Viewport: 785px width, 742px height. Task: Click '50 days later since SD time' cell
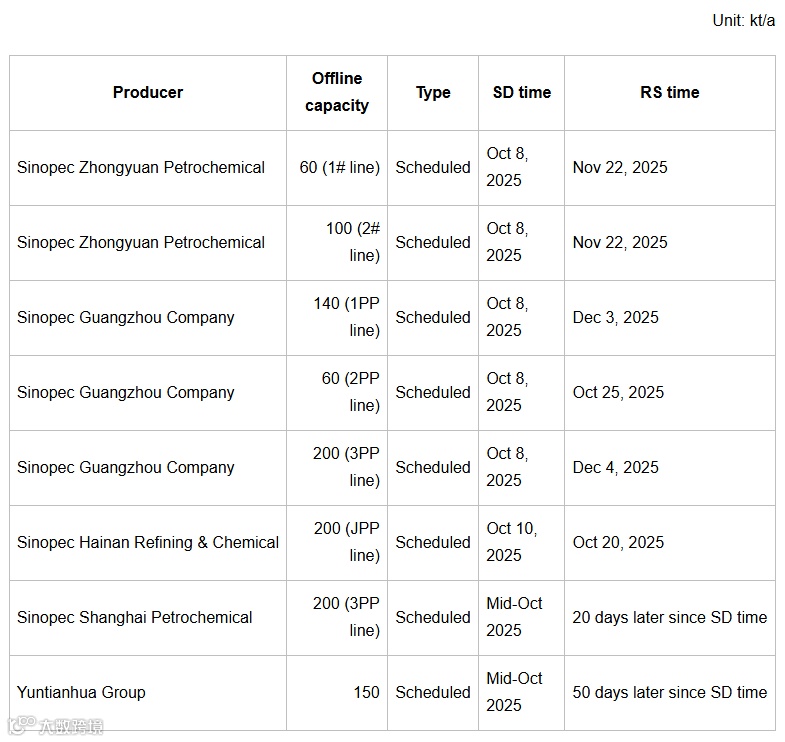click(x=669, y=692)
